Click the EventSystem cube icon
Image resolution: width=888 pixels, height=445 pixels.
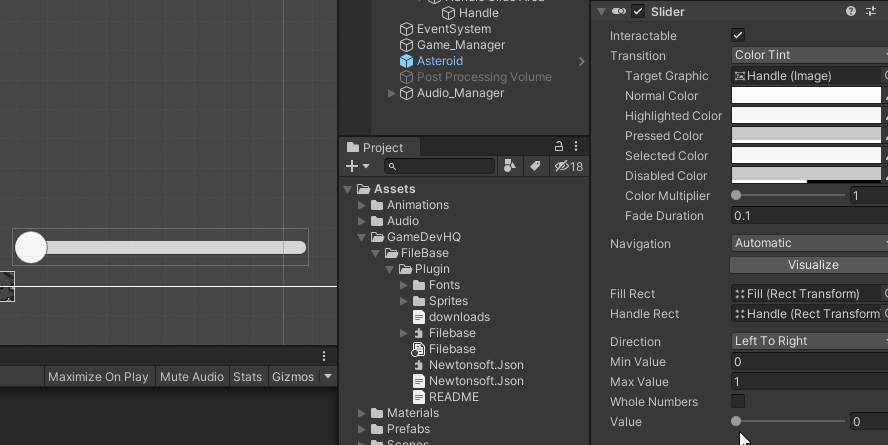click(407, 29)
